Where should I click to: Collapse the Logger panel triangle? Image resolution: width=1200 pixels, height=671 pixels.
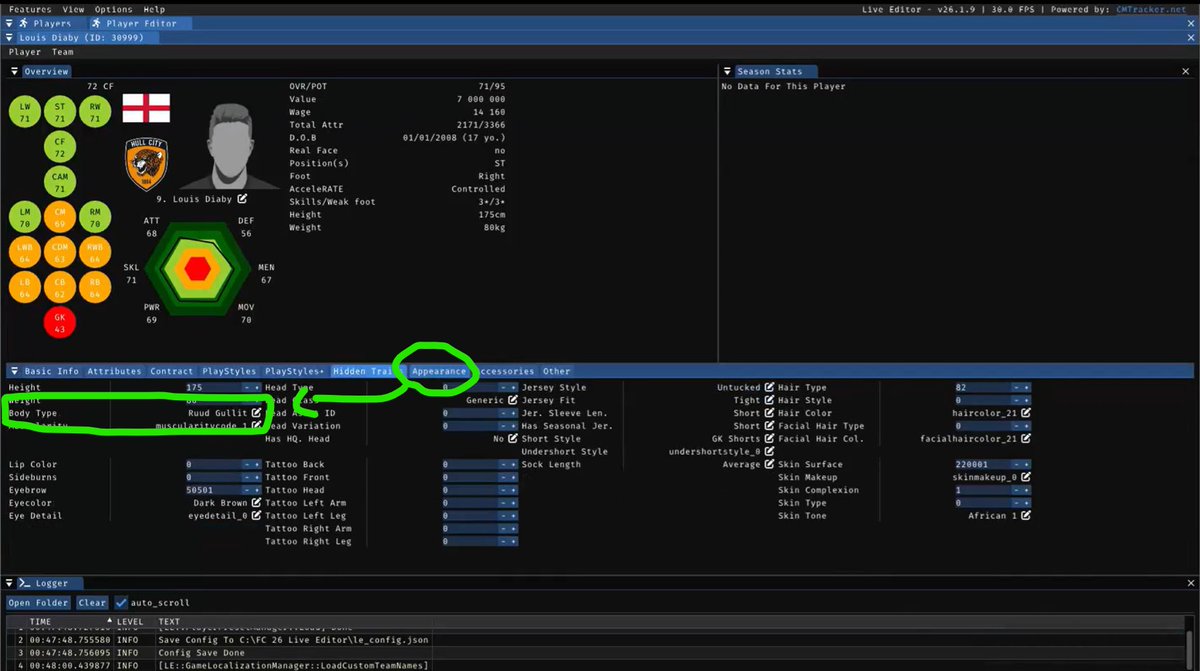tap(11, 583)
